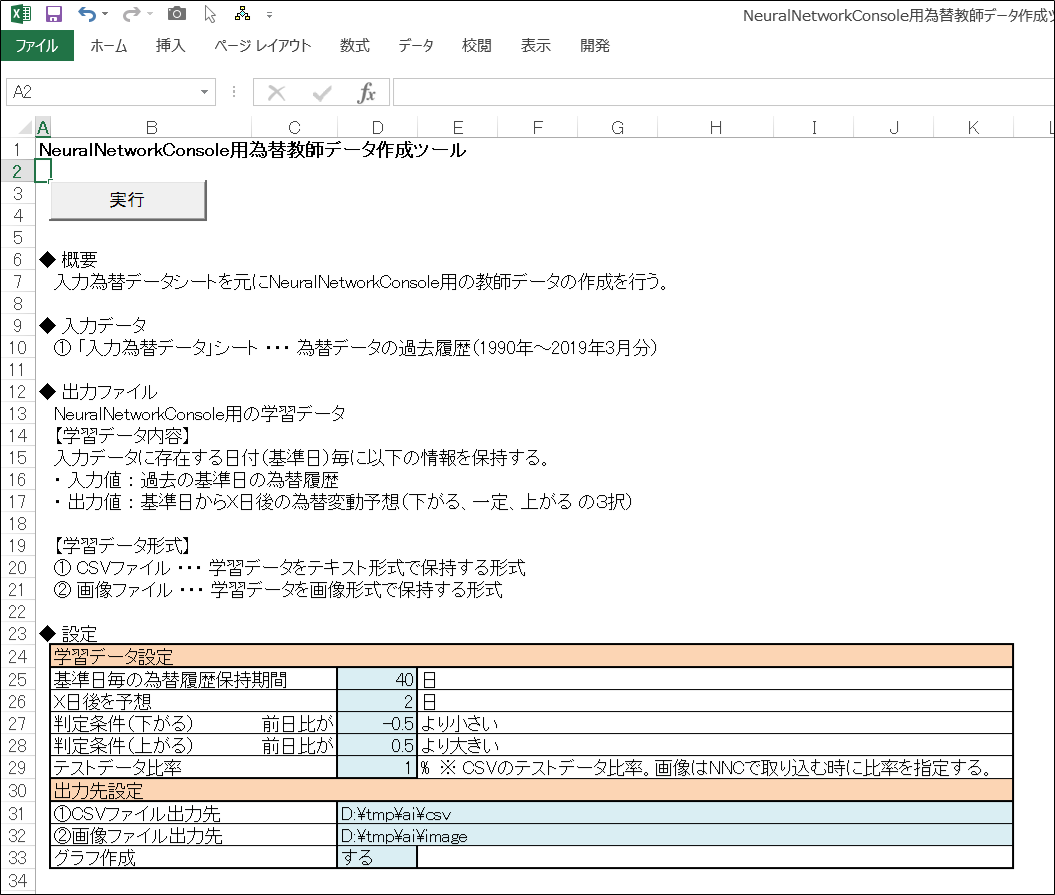Click the ②画像ファイル出力先 label cell

[194, 835]
